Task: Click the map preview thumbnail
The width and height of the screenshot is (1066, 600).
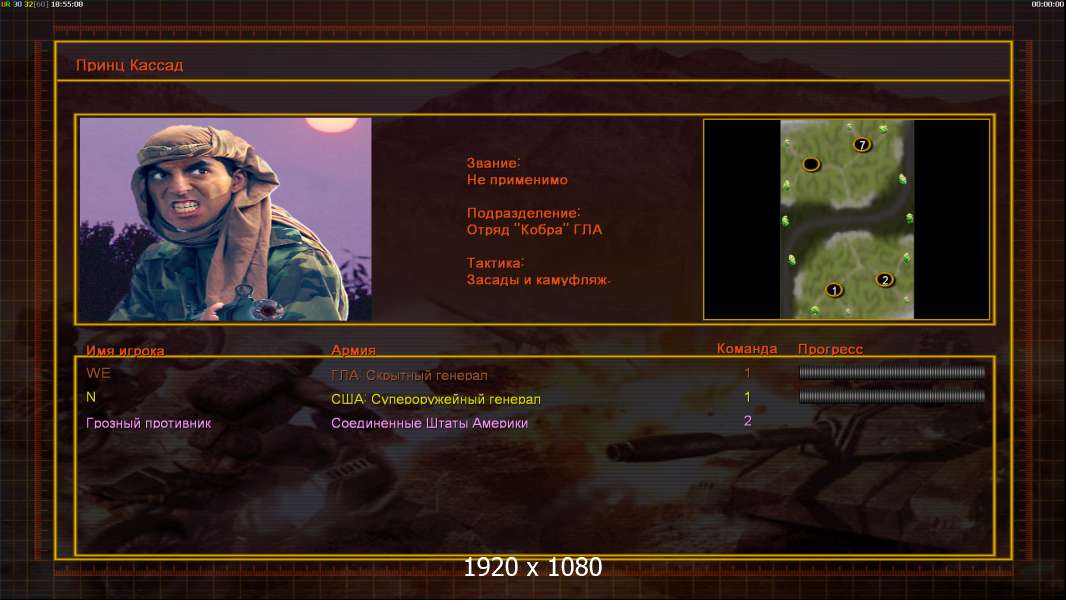Action: [846, 219]
